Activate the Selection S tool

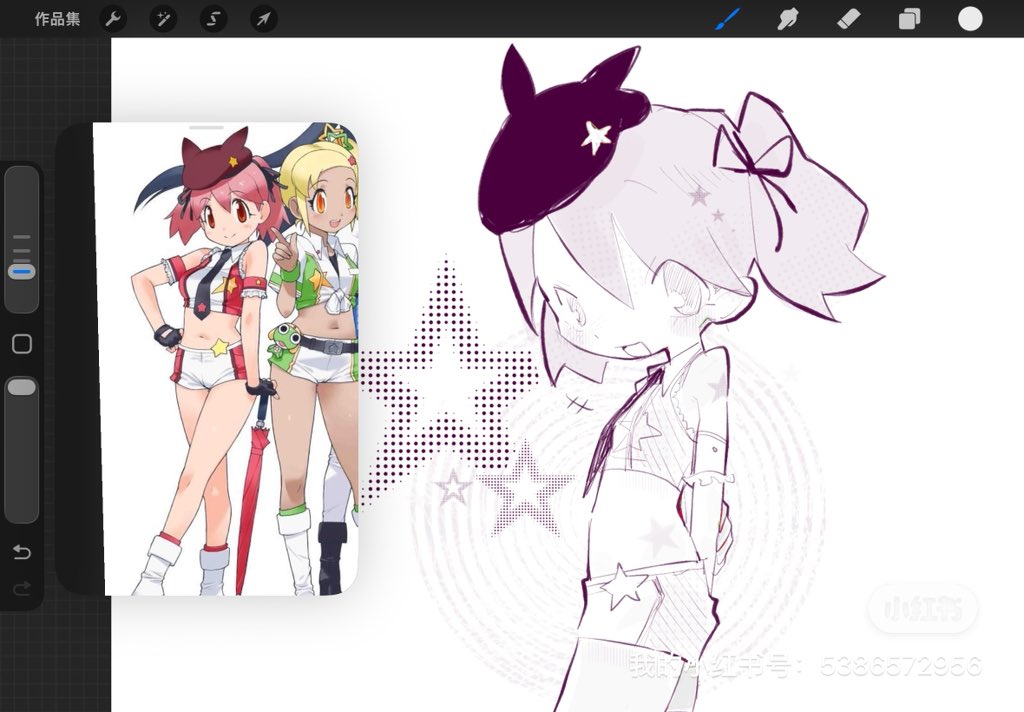click(x=214, y=19)
